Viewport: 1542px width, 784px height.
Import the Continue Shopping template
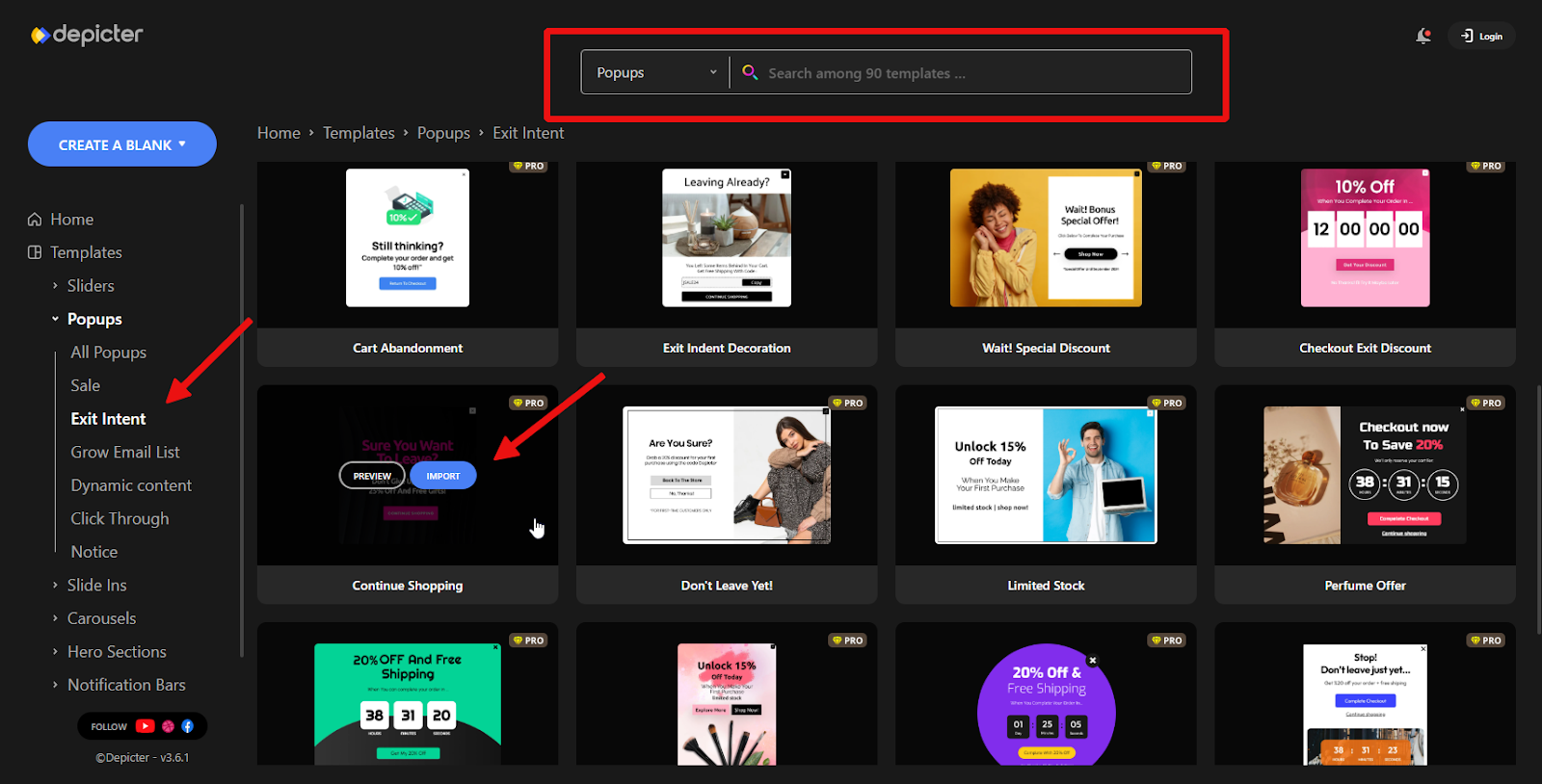click(x=443, y=476)
